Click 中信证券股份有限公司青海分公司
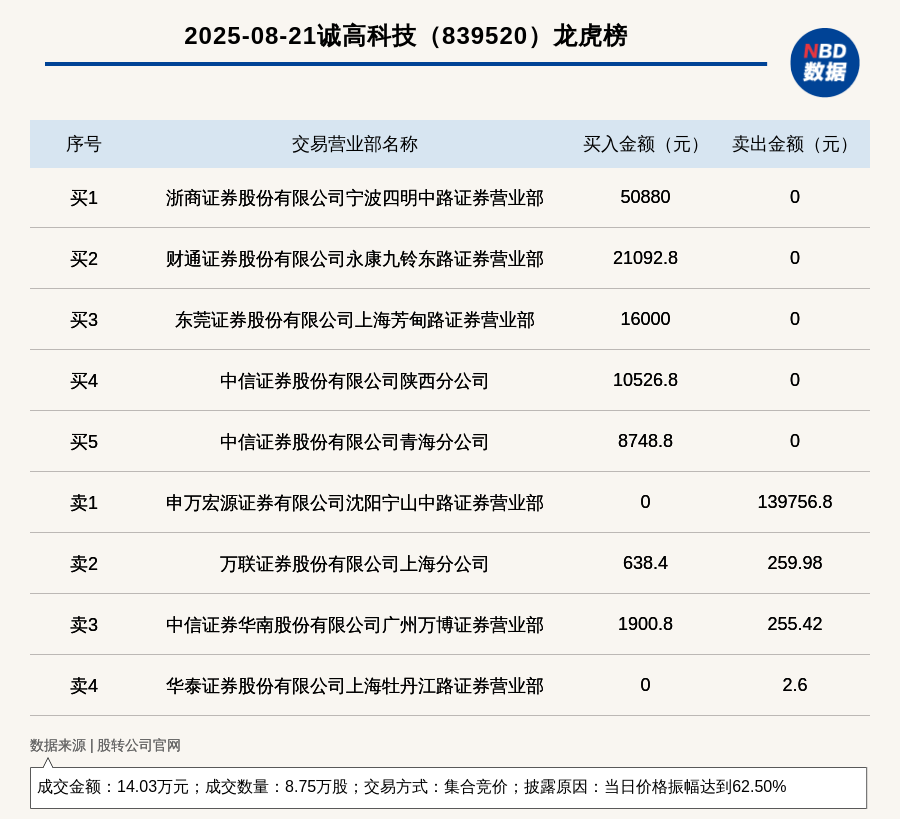The height and width of the screenshot is (819, 900). (354, 442)
